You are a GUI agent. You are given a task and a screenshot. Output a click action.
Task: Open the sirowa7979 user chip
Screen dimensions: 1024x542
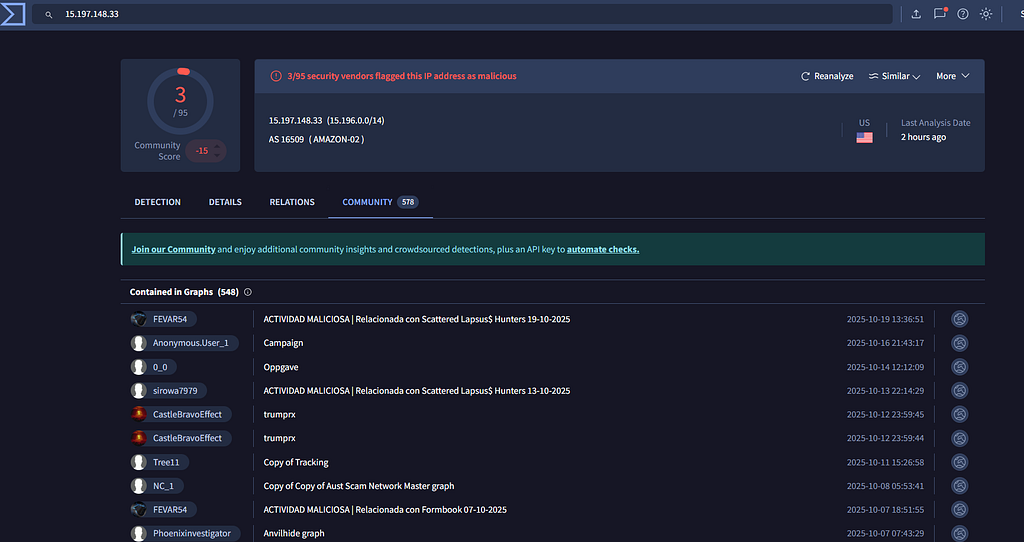168,391
